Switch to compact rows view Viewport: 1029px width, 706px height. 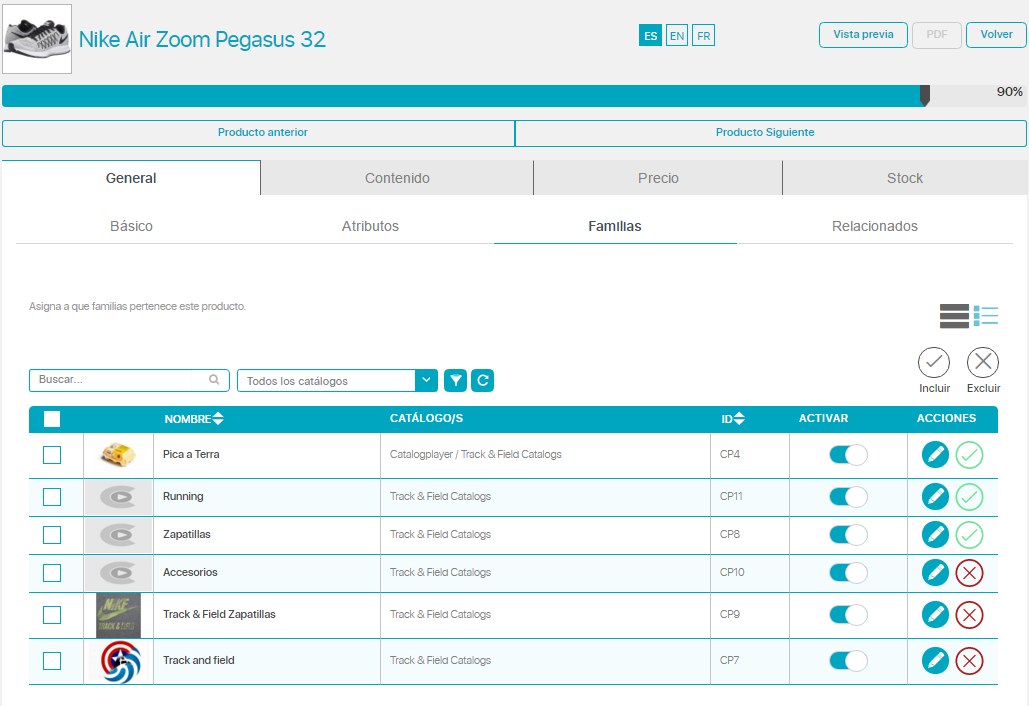coord(954,316)
